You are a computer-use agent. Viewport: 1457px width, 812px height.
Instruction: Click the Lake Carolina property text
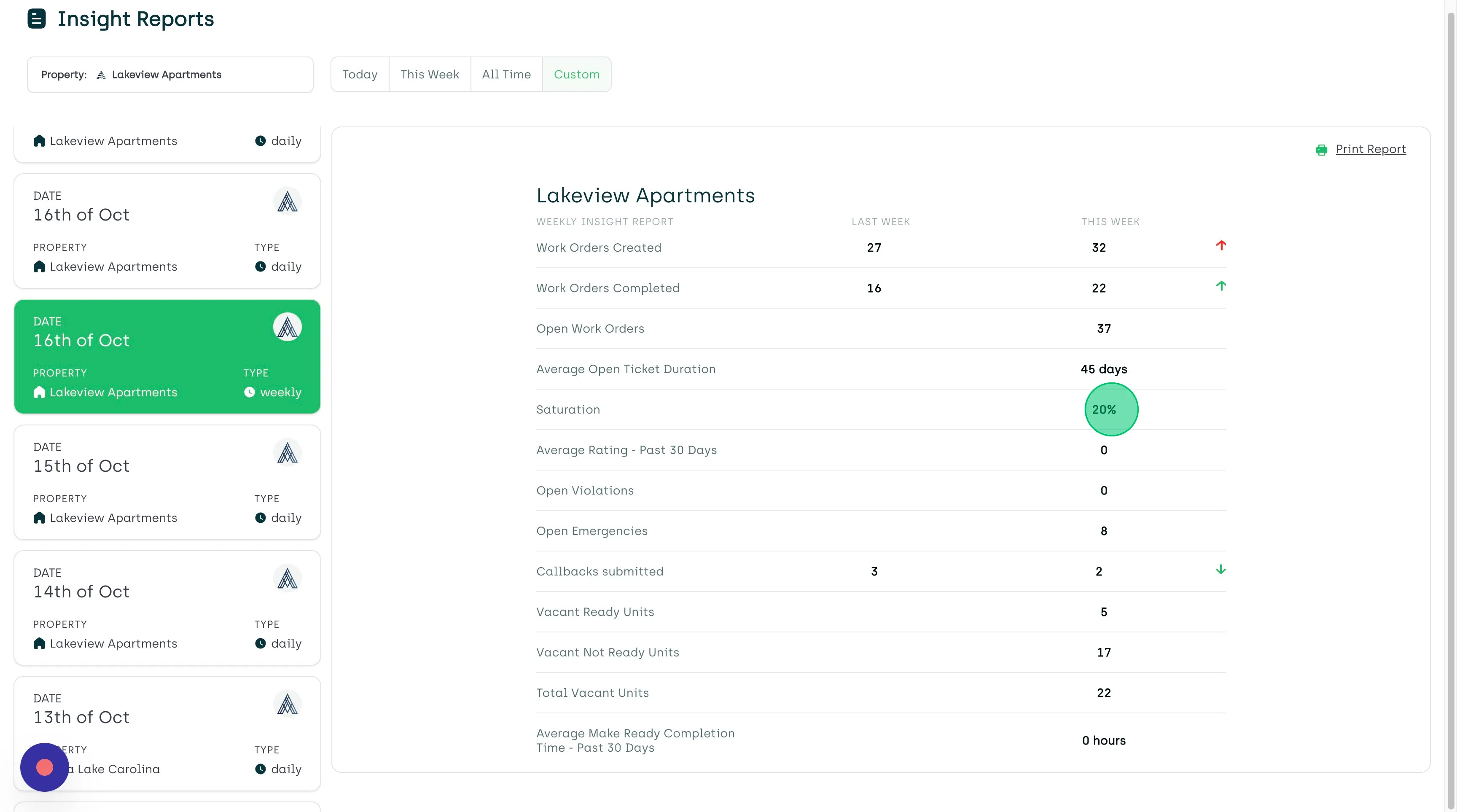tap(118, 769)
